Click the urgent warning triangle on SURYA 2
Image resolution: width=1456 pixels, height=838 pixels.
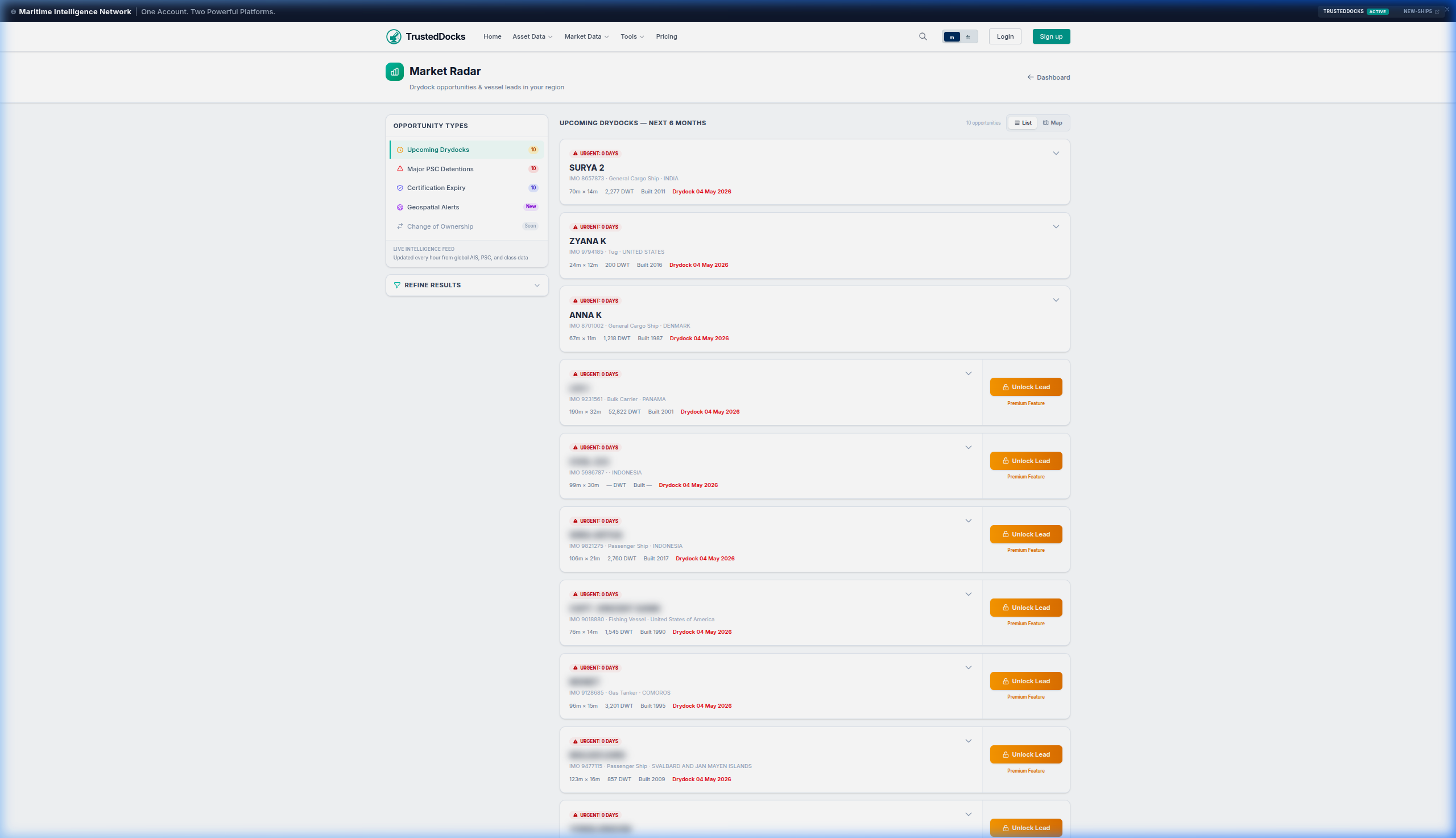point(574,153)
